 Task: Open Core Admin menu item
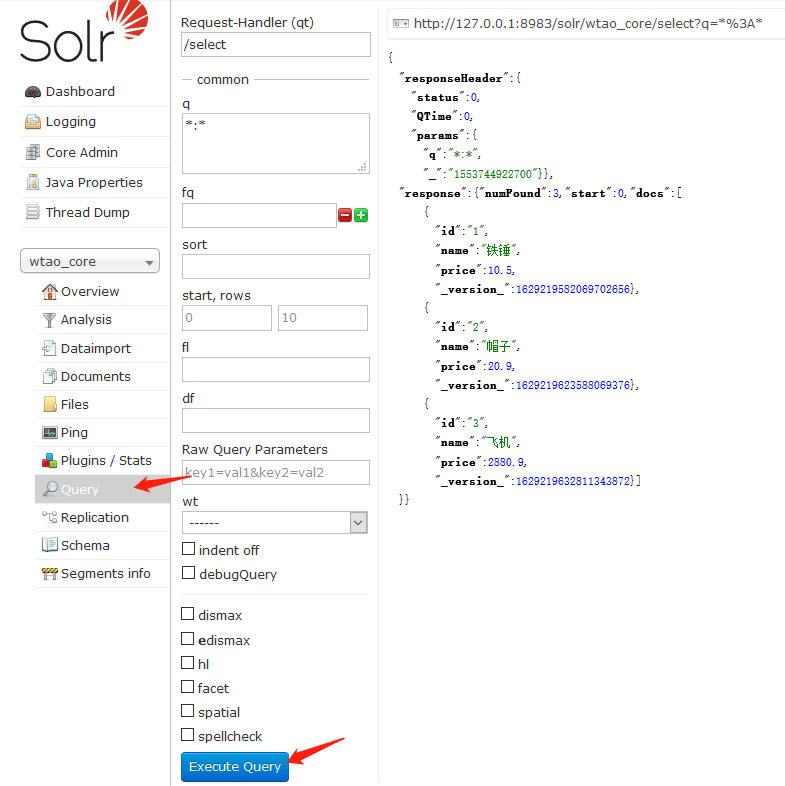coord(82,152)
